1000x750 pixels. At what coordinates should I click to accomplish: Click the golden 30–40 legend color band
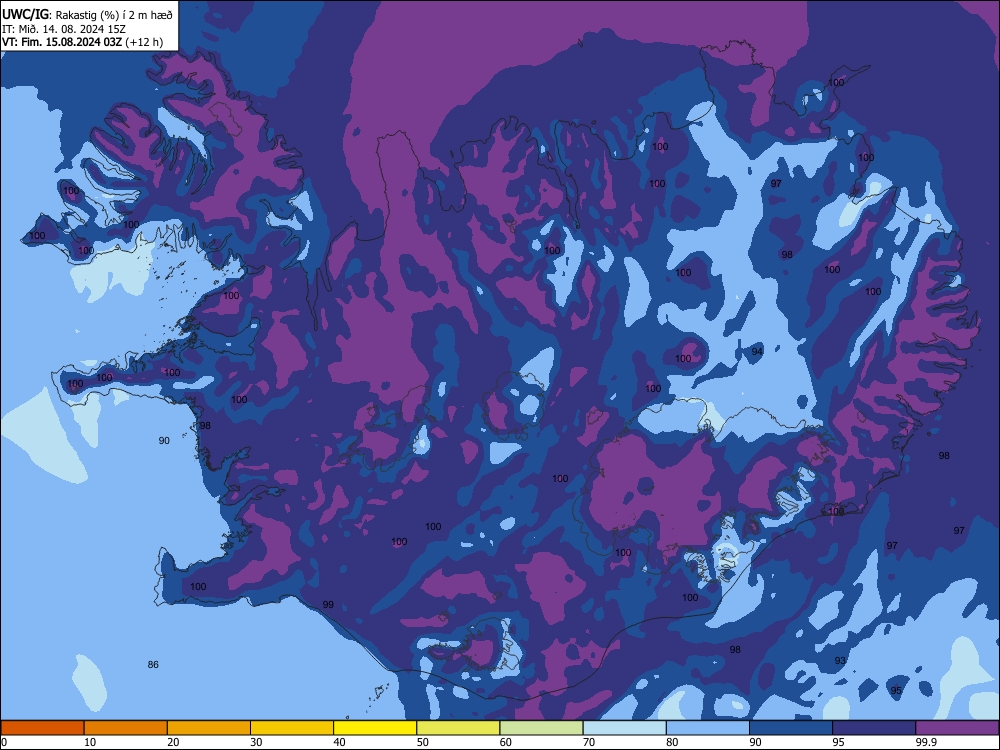tap(292, 728)
